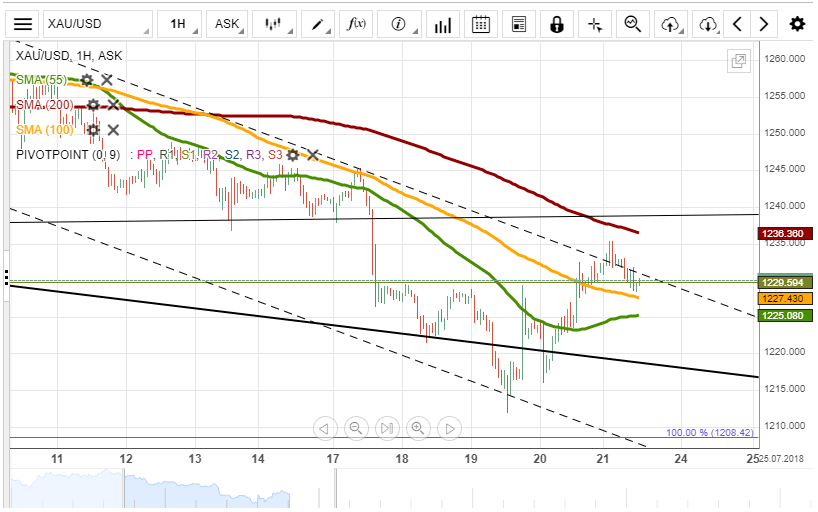Open SMA (200) settings gear
Screen dimensions: 818x512
(93, 105)
